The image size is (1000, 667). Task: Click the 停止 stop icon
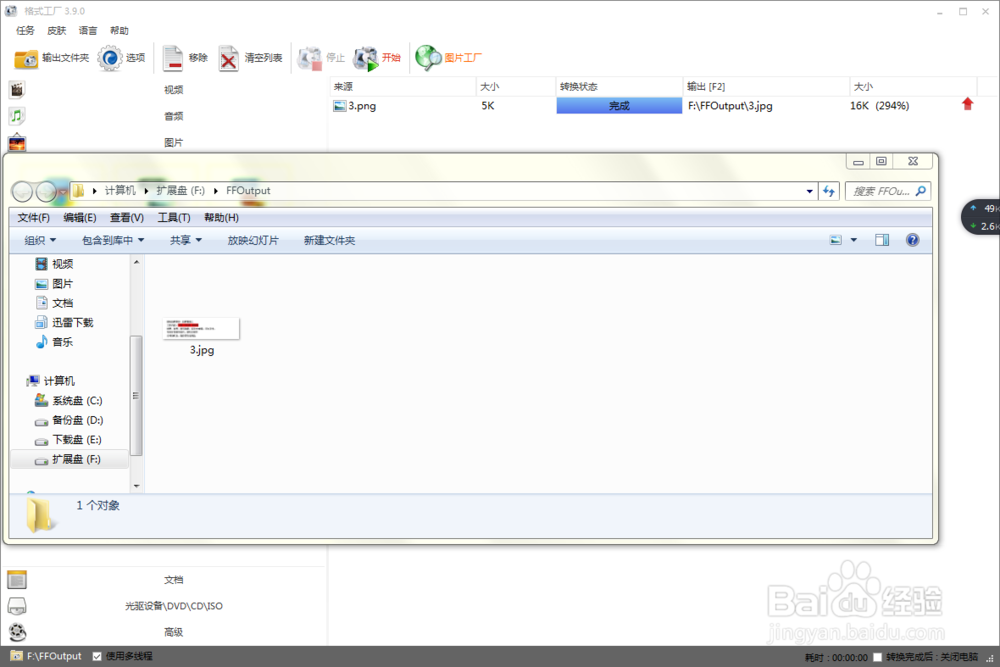tap(310, 58)
